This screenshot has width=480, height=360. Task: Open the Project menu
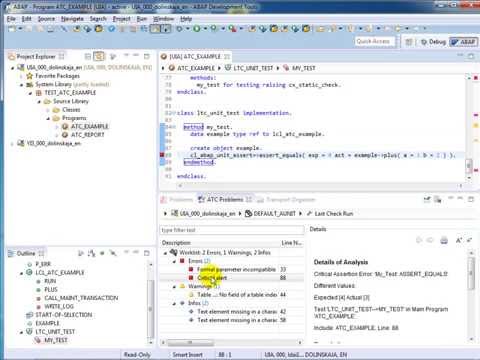(121, 19)
